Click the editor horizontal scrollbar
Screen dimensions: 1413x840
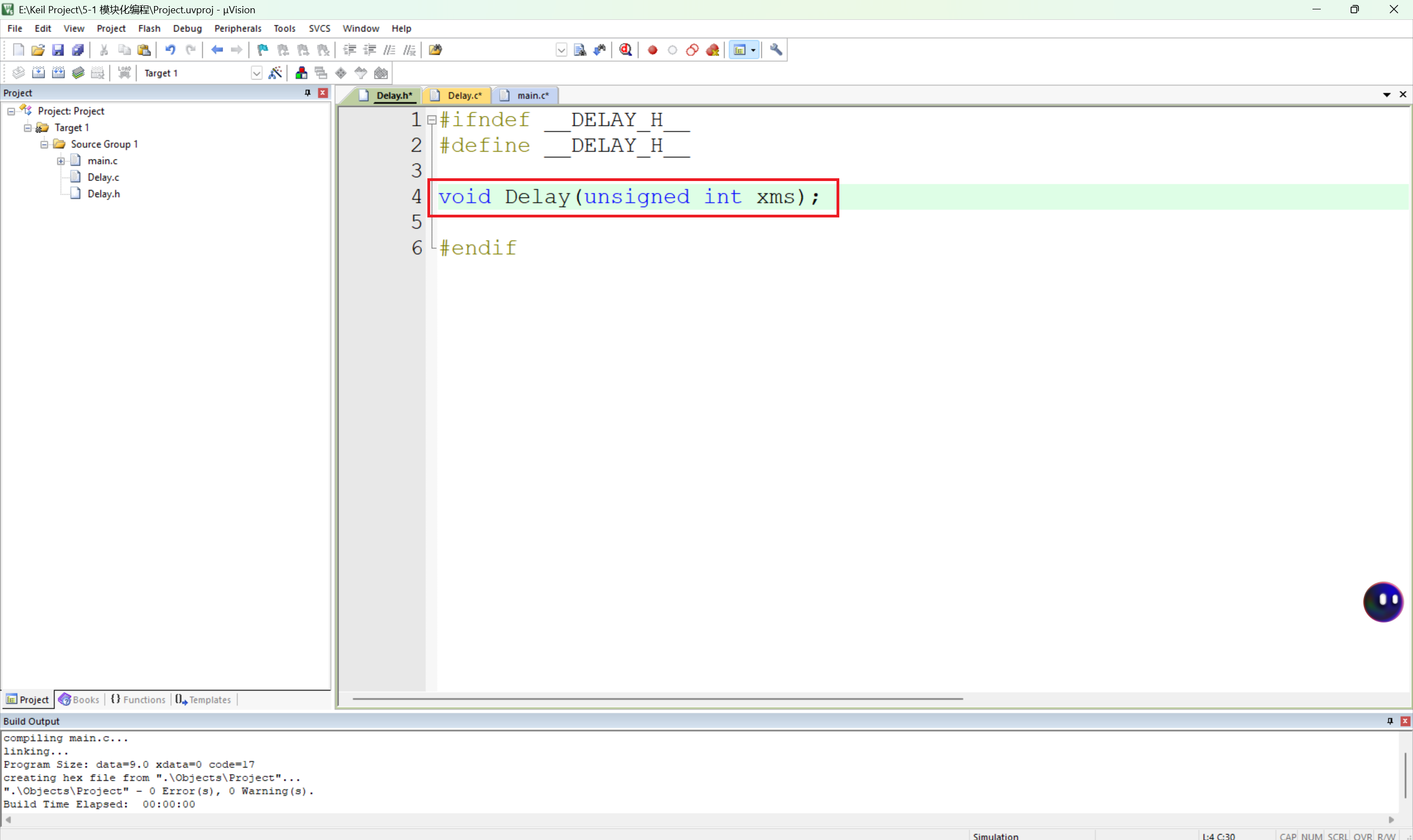(x=657, y=699)
